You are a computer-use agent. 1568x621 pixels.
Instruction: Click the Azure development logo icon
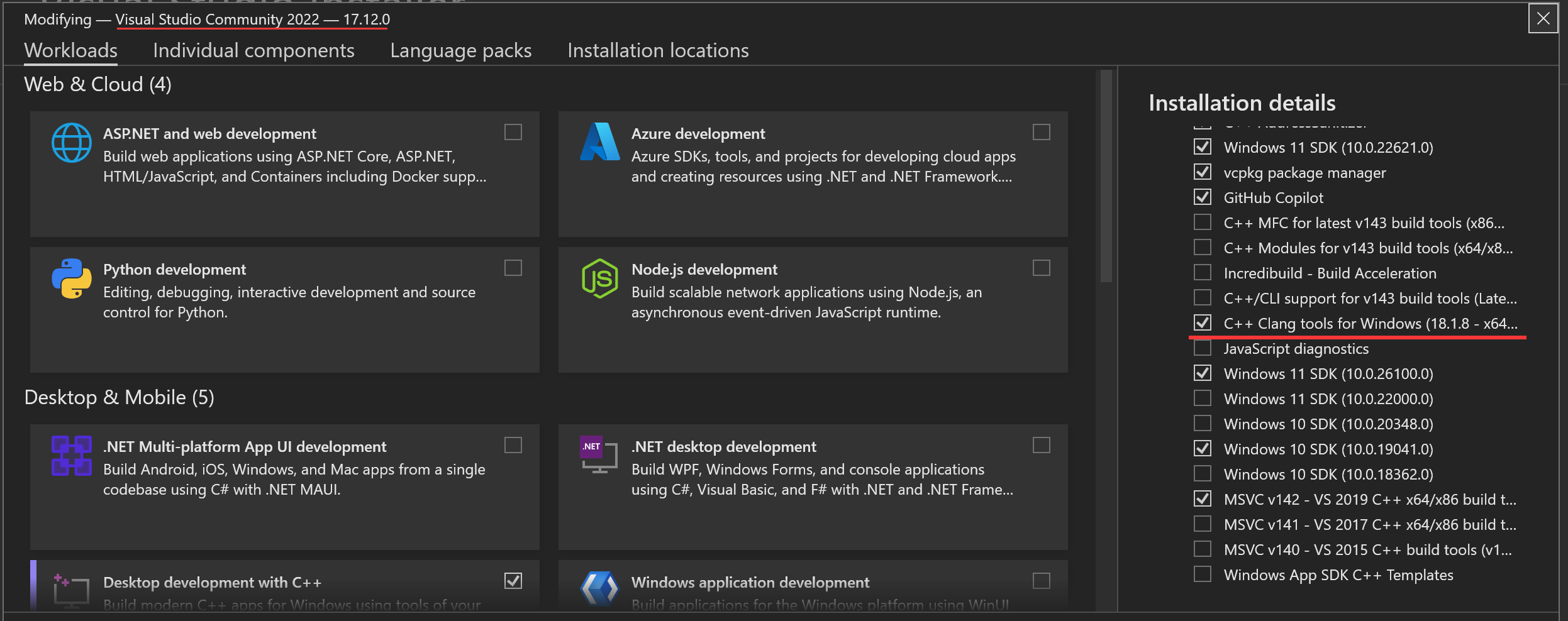pos(599,142)
